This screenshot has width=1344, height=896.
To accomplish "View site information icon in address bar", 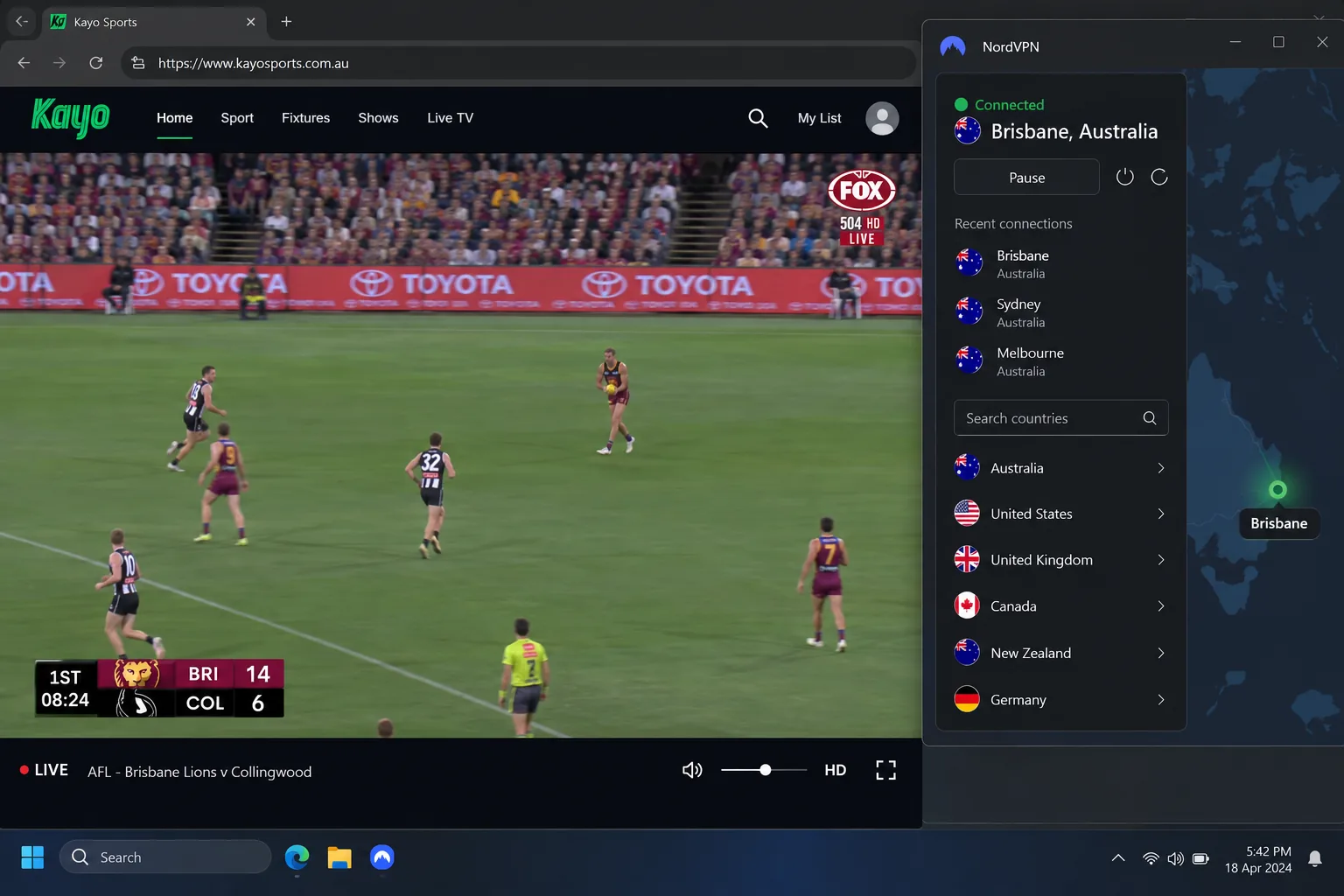I will click(137, 63).
